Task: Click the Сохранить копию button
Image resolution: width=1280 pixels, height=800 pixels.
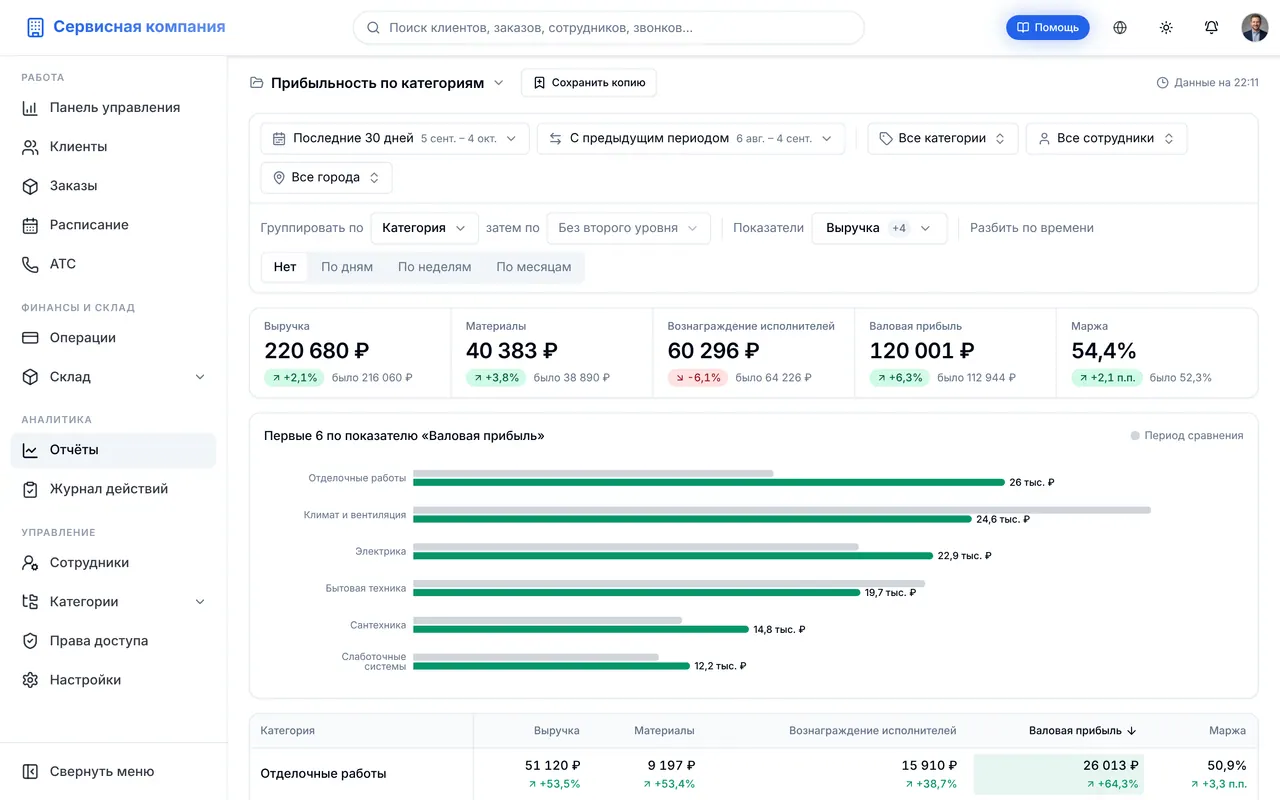Action: point(589,83)
